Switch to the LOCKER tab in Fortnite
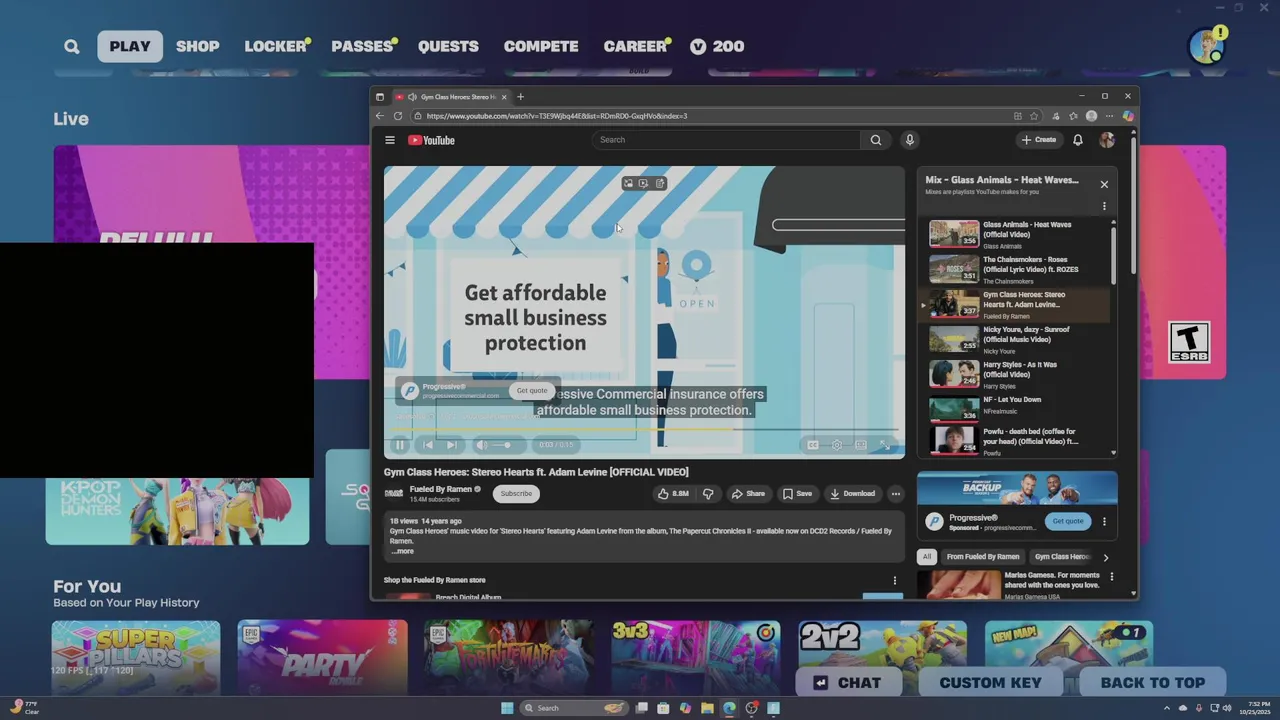 275,46
